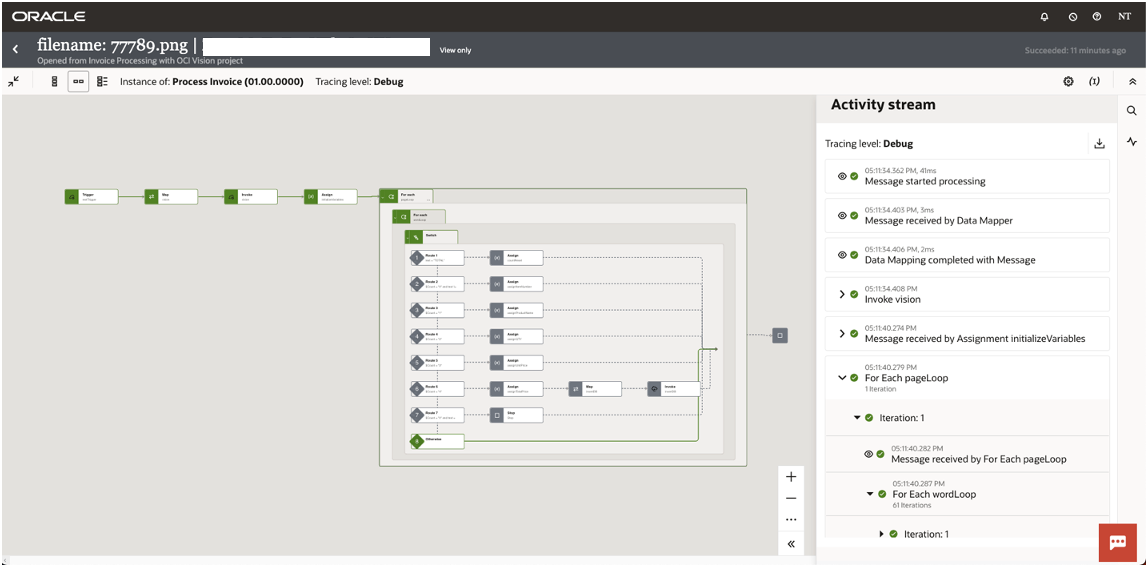View the Message started processing payload
Image resolution: width=1146 pixels, height=566 pixels.
click(842, 177)
